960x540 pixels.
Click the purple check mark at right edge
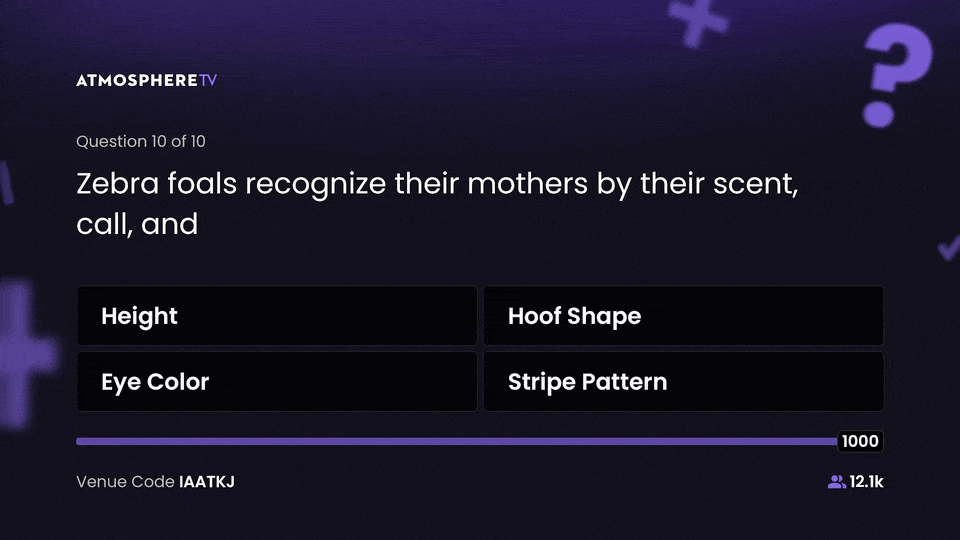[x=947, y=245]
